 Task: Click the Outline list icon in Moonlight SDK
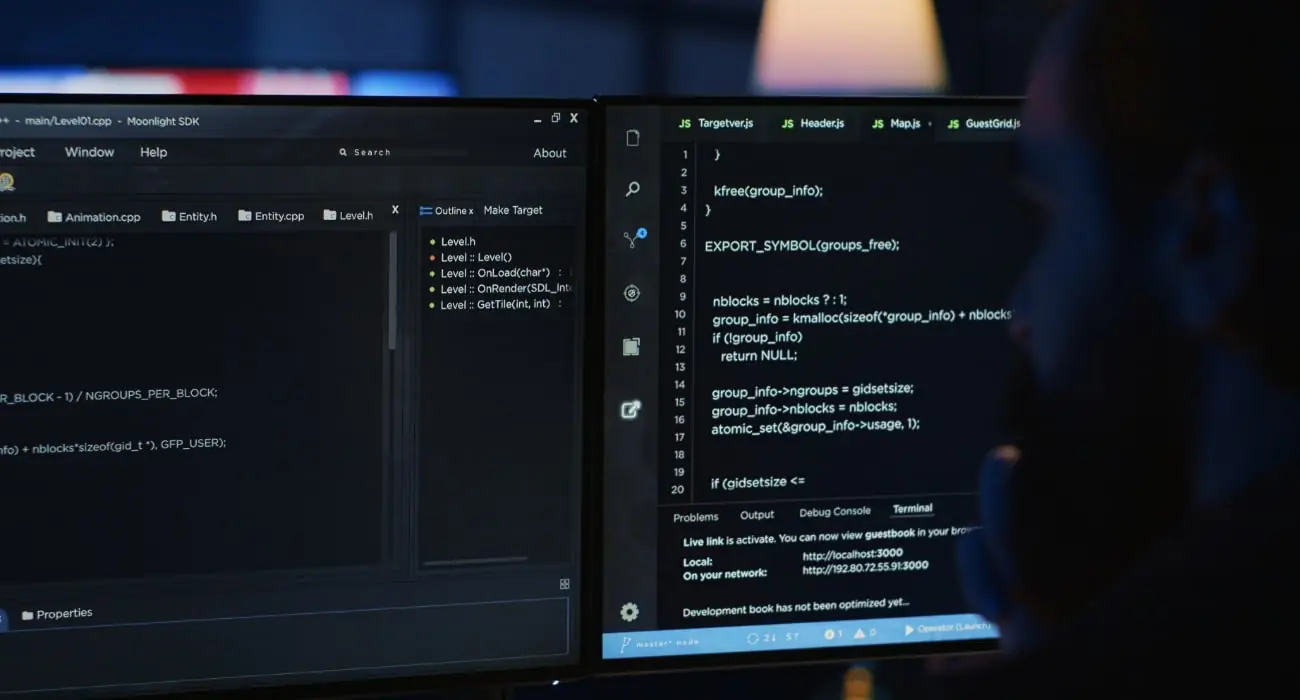coord(426,211)
